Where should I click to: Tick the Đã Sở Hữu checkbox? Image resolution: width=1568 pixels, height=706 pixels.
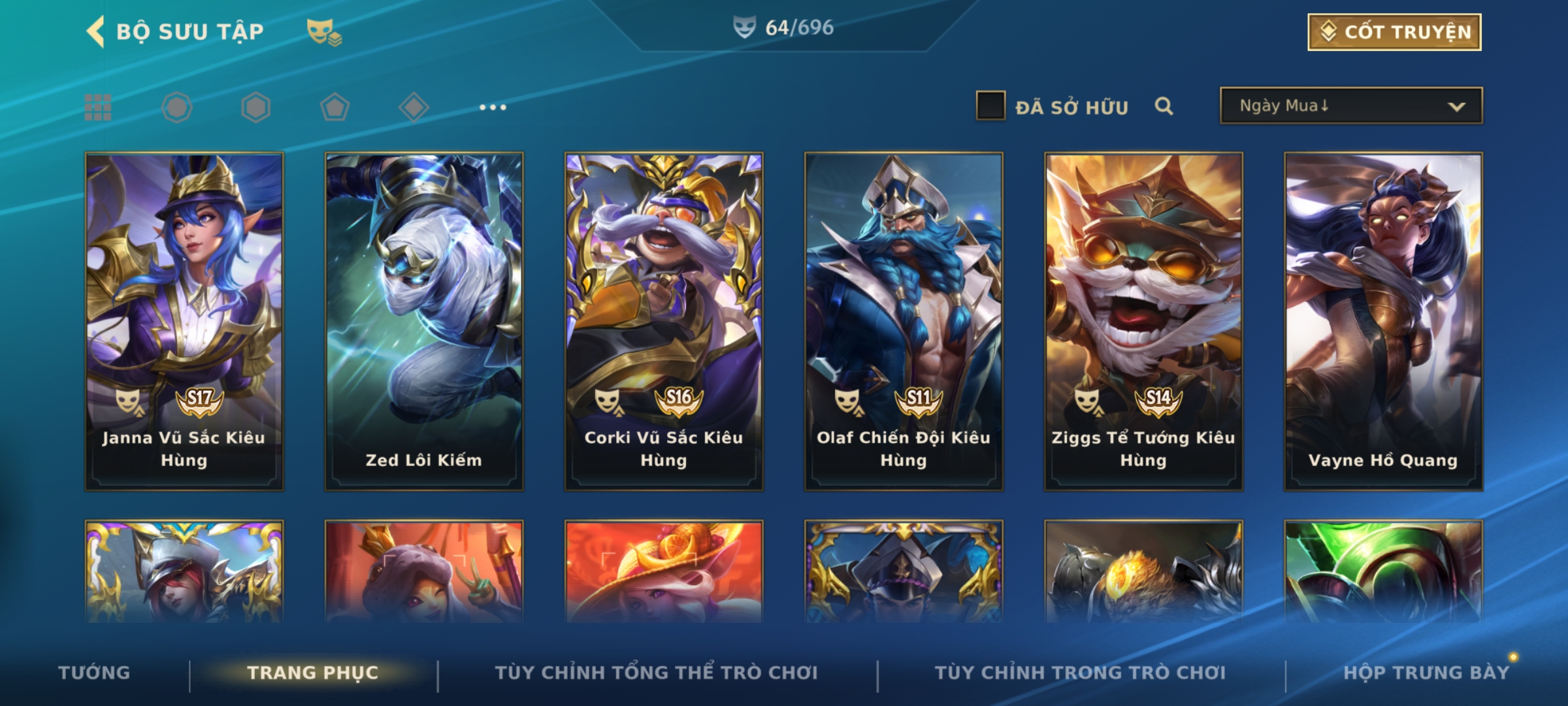click(990, 106)
